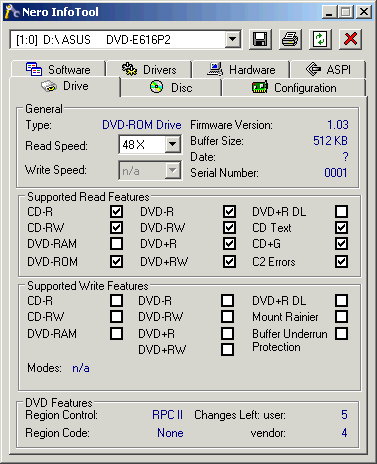Click the Nero InfoTool title bar icon
The height and width of the screenshot is (464, 377).
tap(12, 12)
